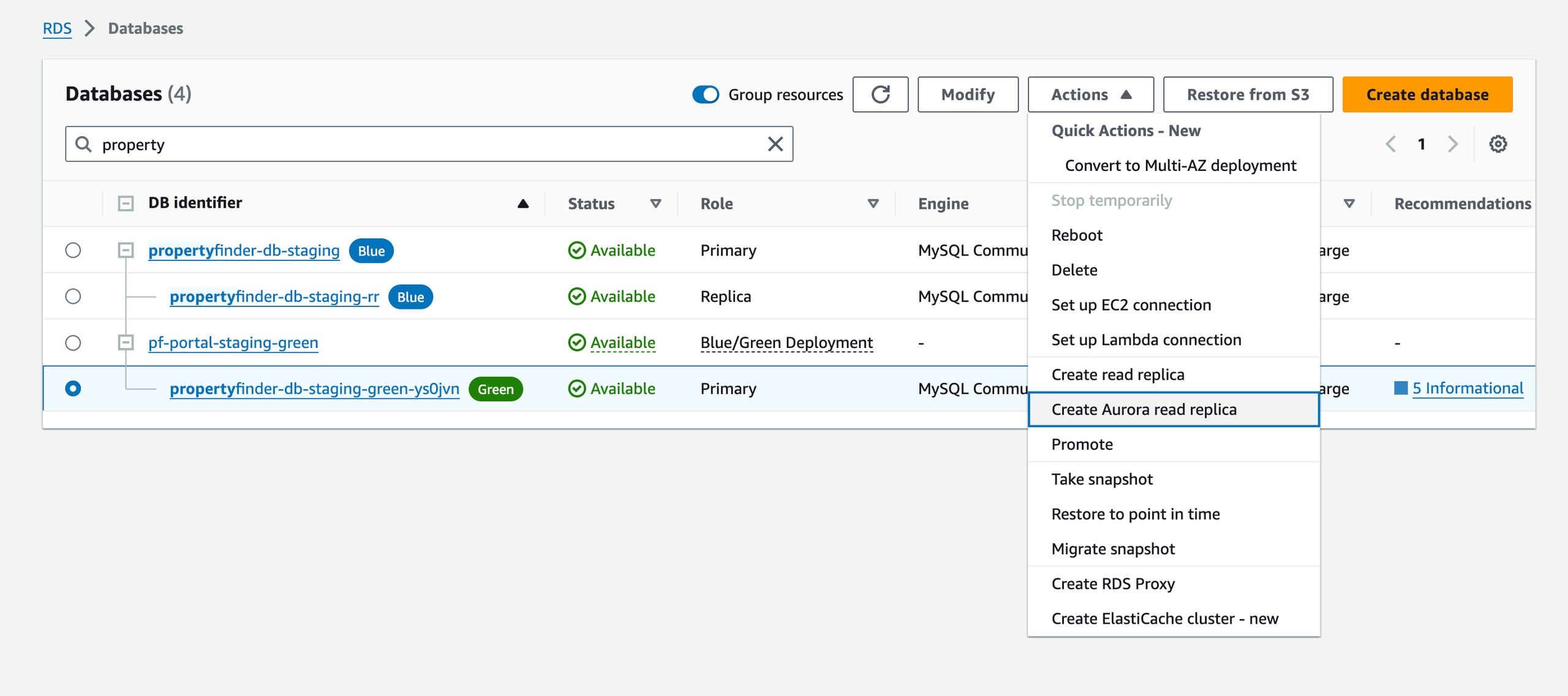
Task: Collapse the propertyfinder-db-staging group
Action: tap(126, 250)
